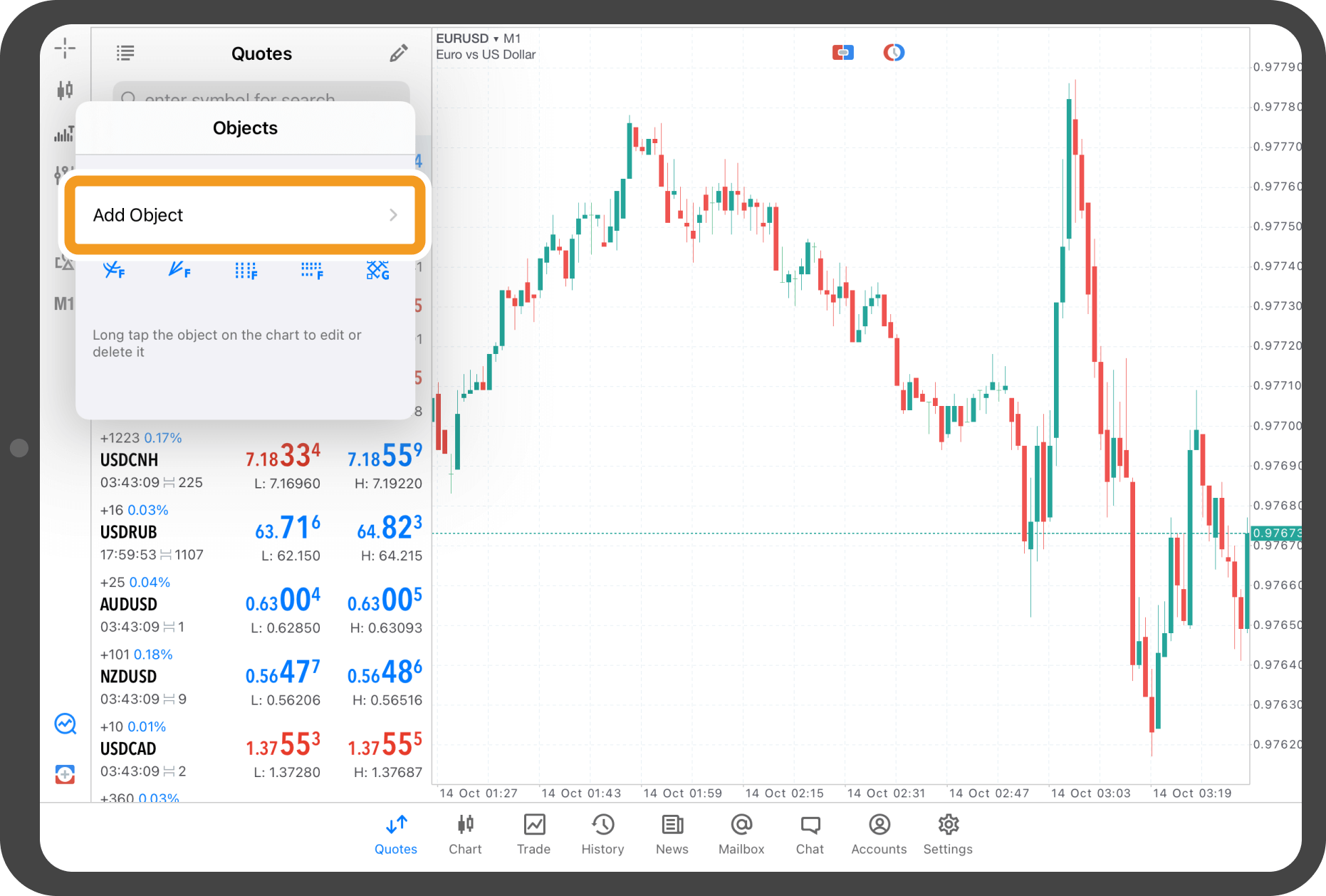Switch to the History tab
The height and width of the screenshot is (896, 1326).
click(602, 834)
